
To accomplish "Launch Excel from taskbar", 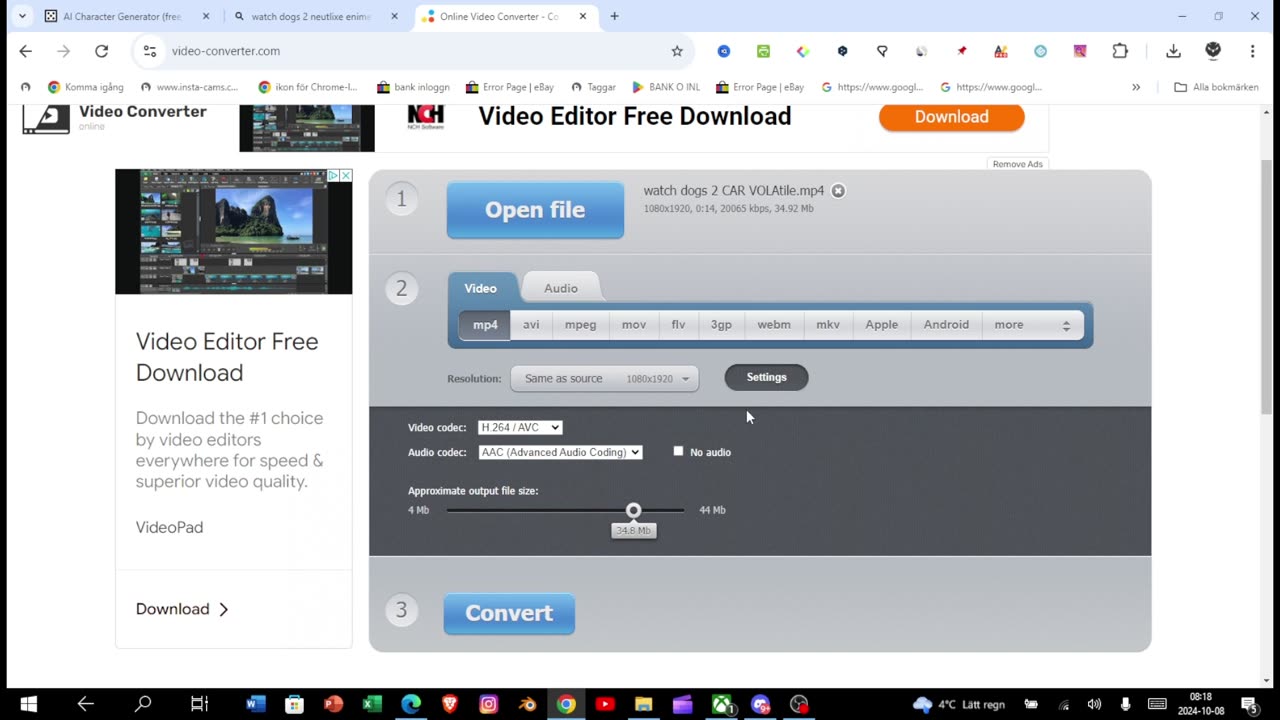I will click(x=372, y=704).
